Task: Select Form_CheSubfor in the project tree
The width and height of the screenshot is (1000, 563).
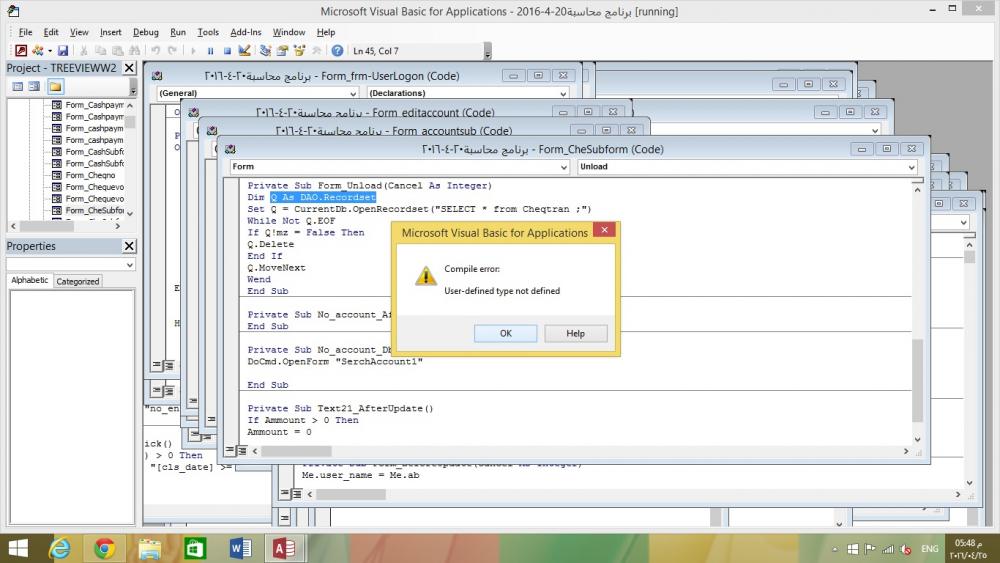Action: coord(88,210)
